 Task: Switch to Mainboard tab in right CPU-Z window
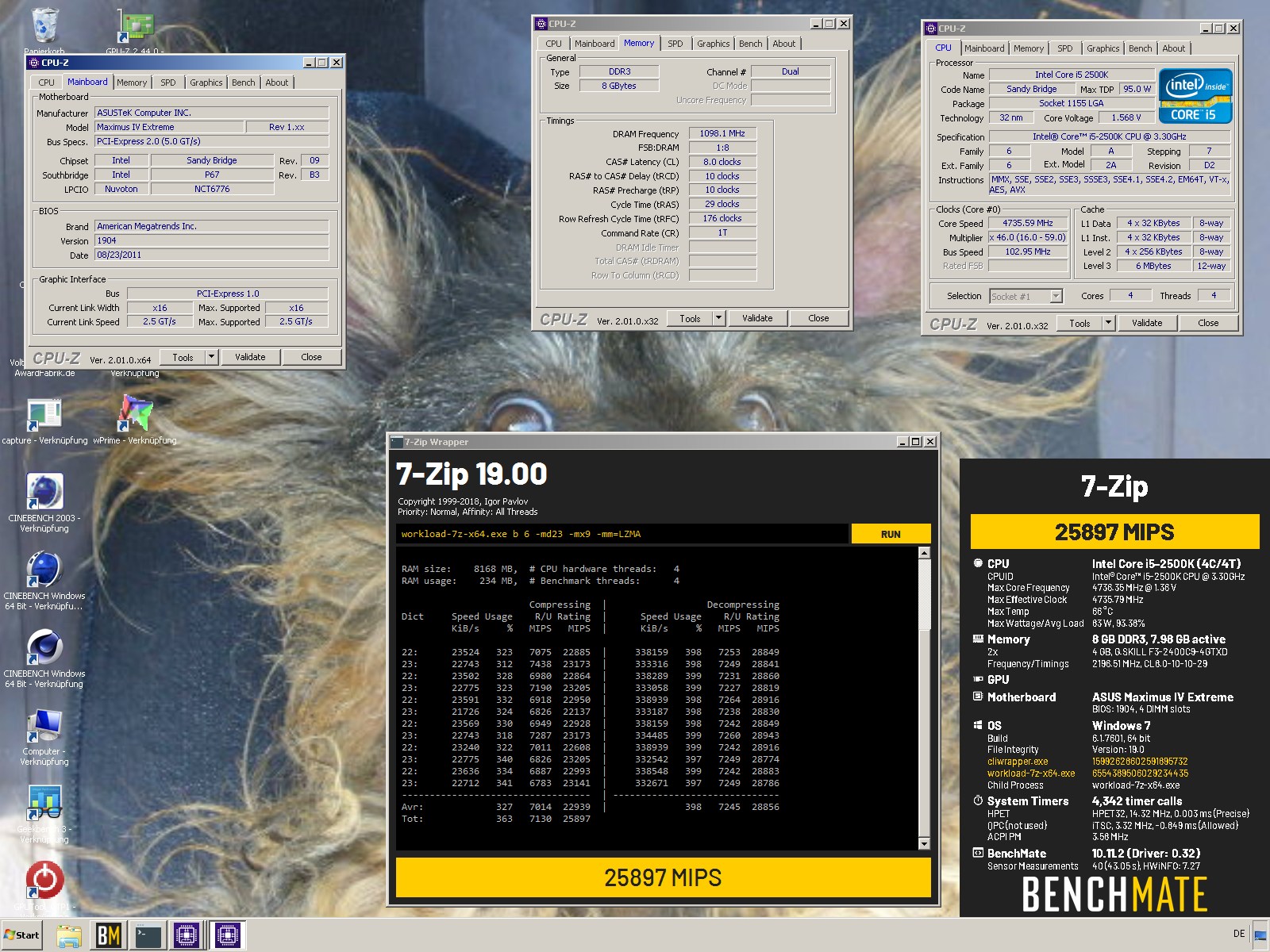coord(984,48)
